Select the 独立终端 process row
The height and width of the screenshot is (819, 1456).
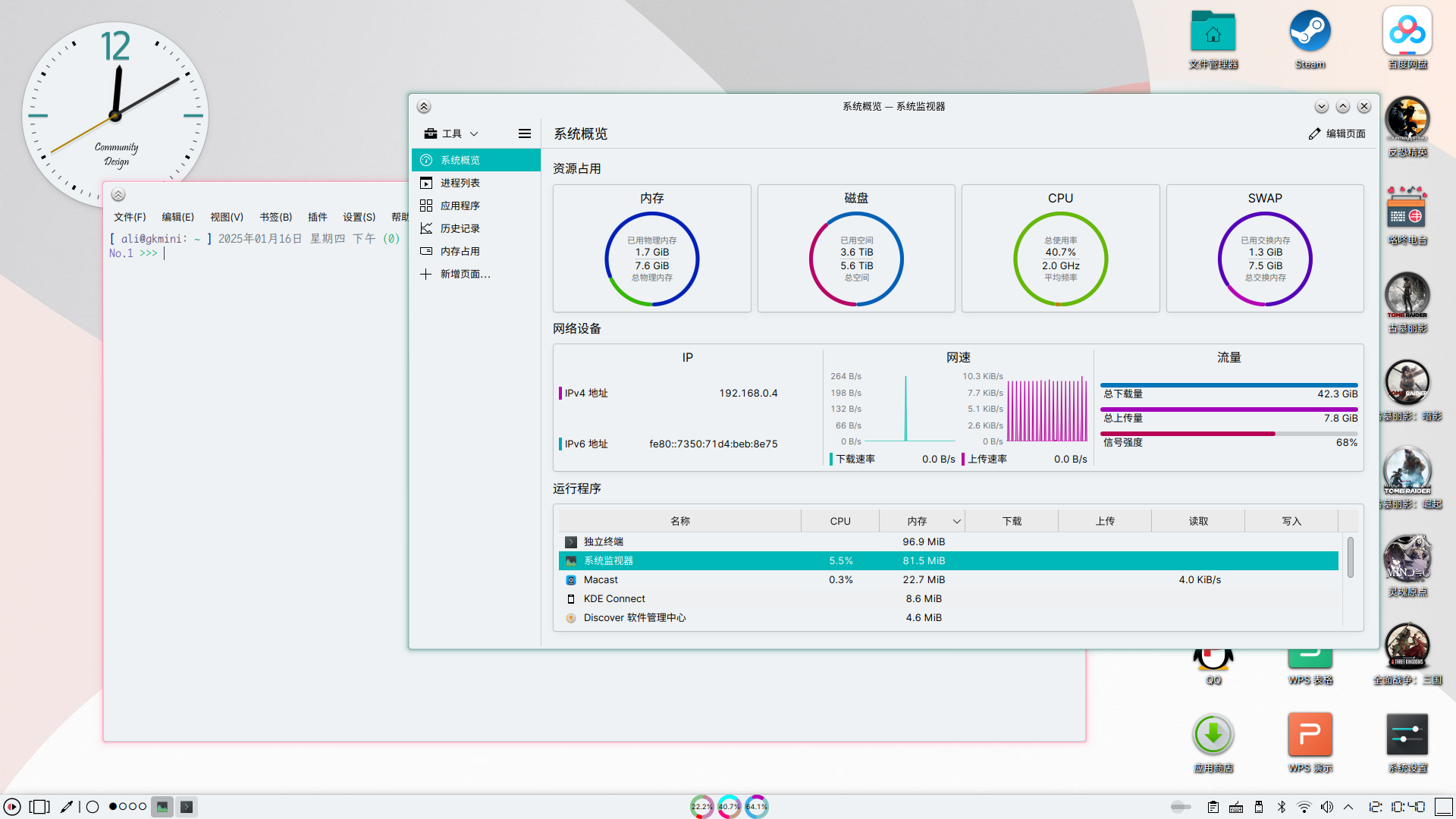(948, 541)
